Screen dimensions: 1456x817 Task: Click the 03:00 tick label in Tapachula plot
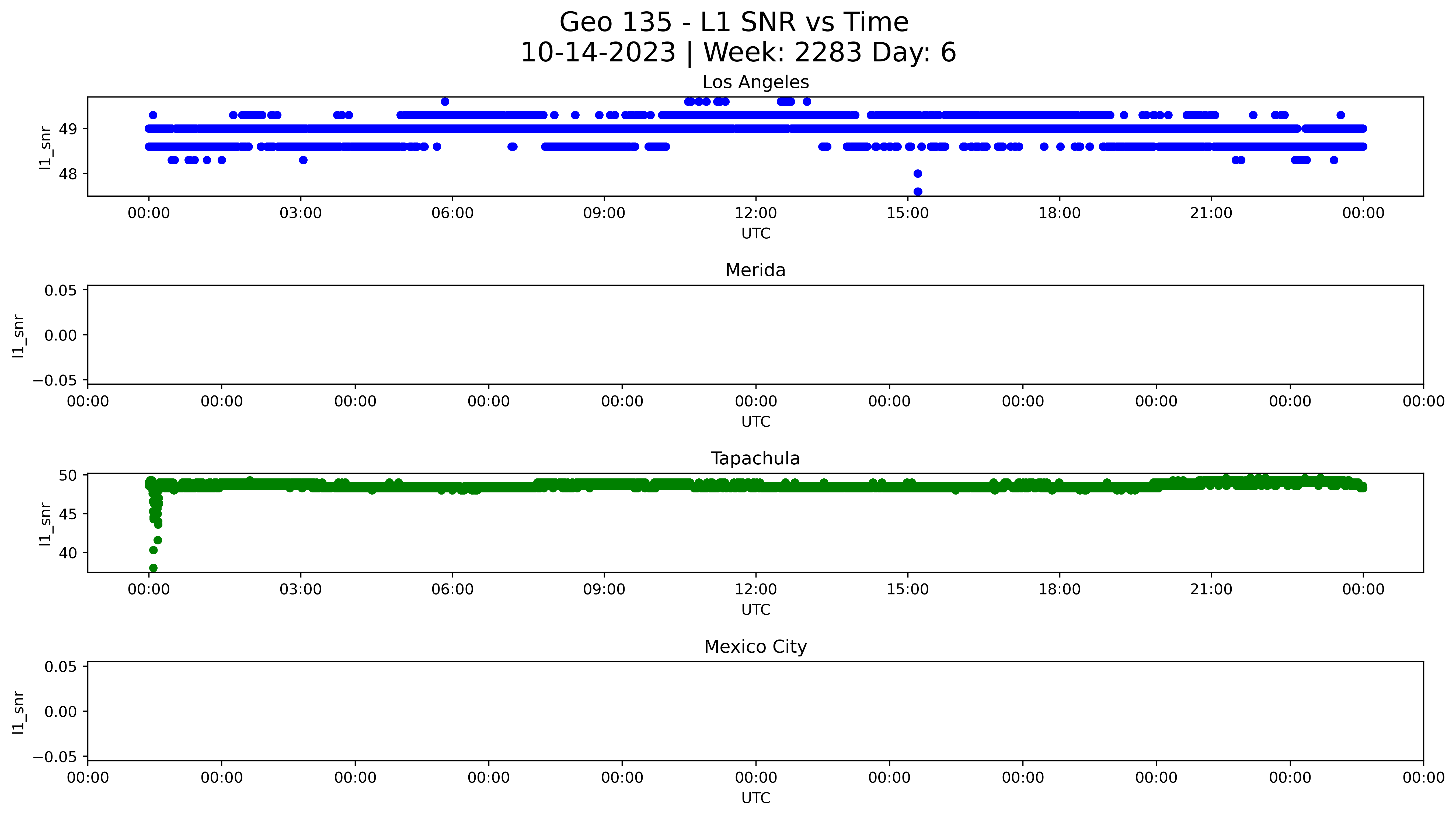[x=301, y=590]
